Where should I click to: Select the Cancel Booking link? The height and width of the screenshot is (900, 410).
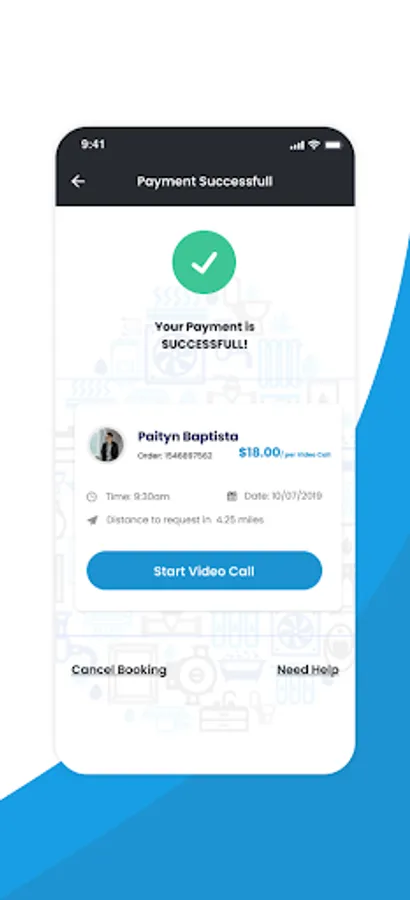pyautogui.click(x=119, y=670)
